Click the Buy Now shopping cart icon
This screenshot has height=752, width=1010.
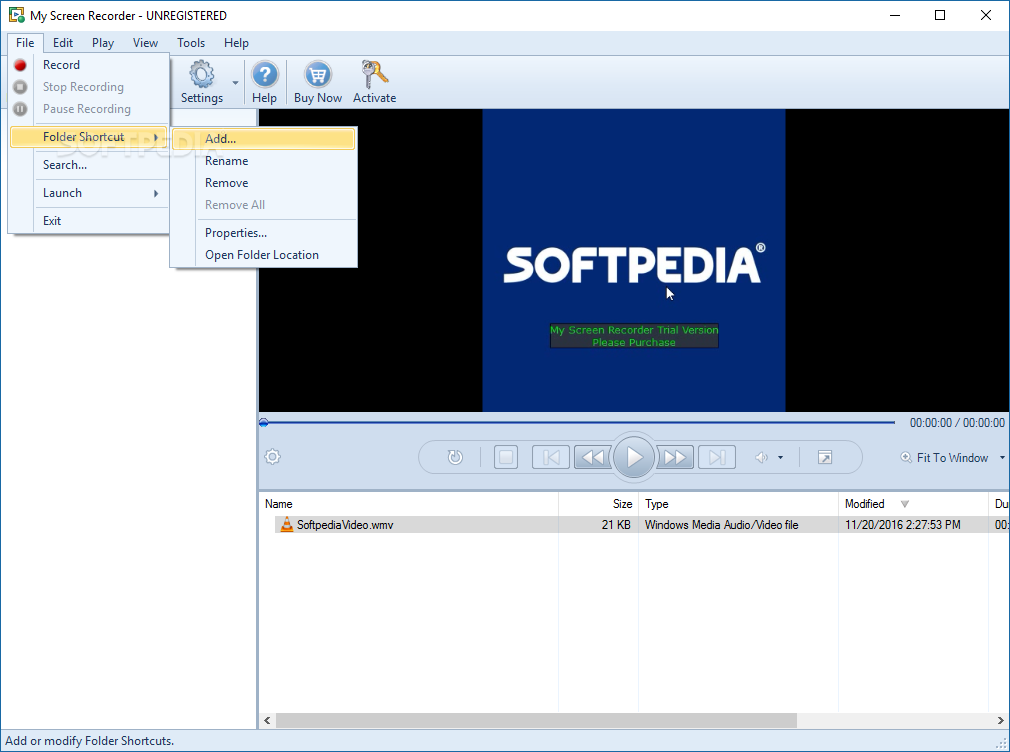click(x=318, y=75)
